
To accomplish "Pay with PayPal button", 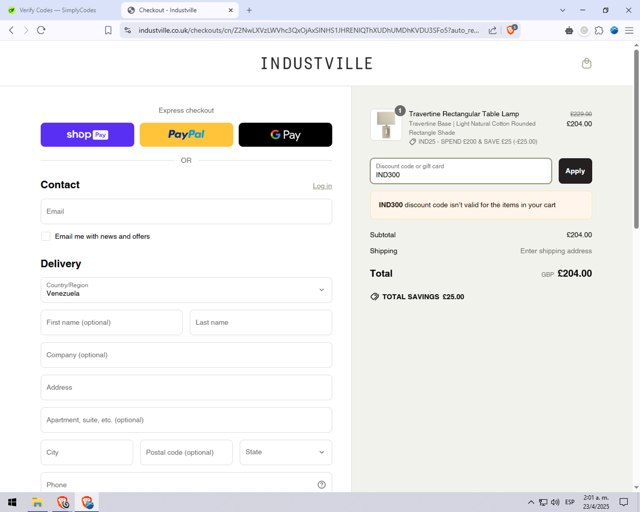I will coord(186,134).
